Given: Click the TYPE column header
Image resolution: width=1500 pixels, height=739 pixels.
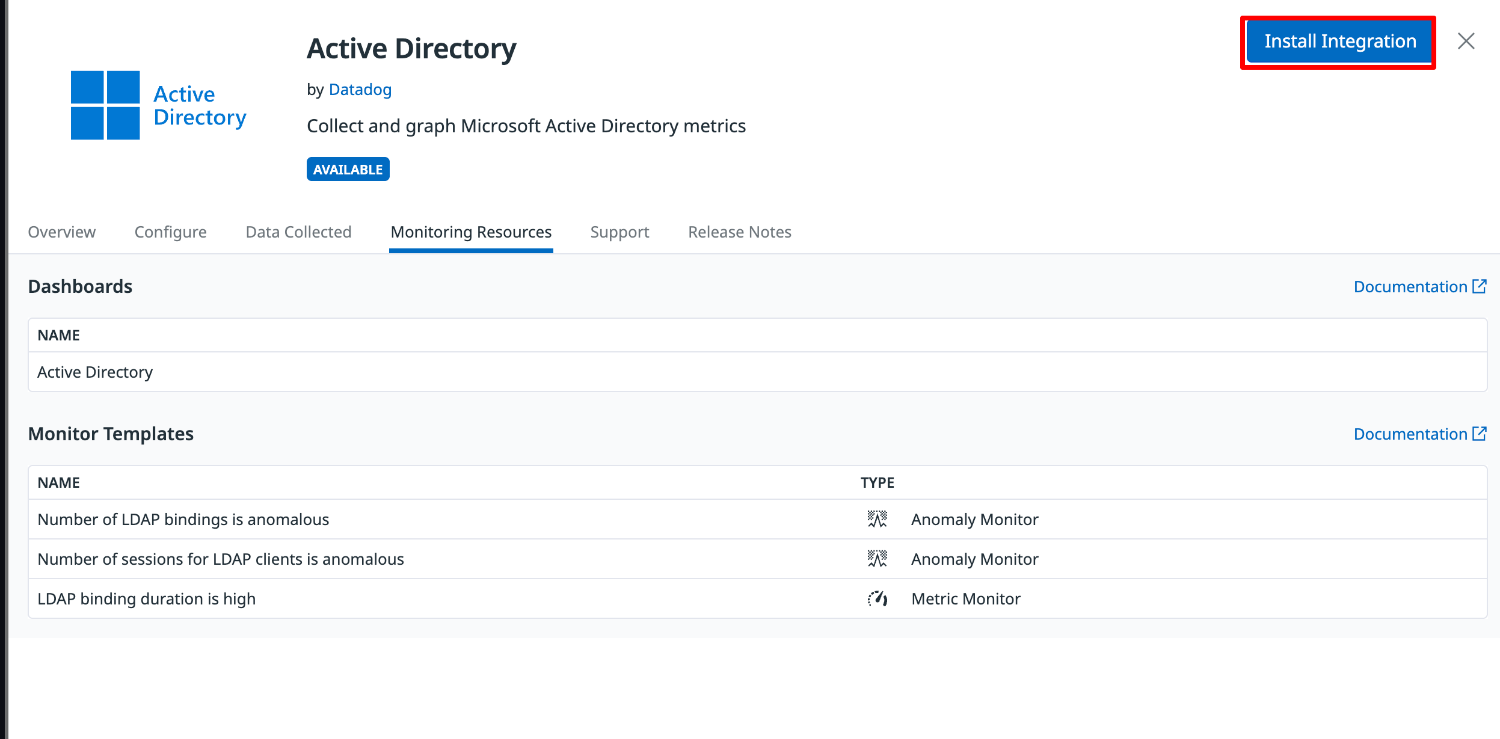Looking at the screenshot, I should pyautogui.click(x=877, y=482).
